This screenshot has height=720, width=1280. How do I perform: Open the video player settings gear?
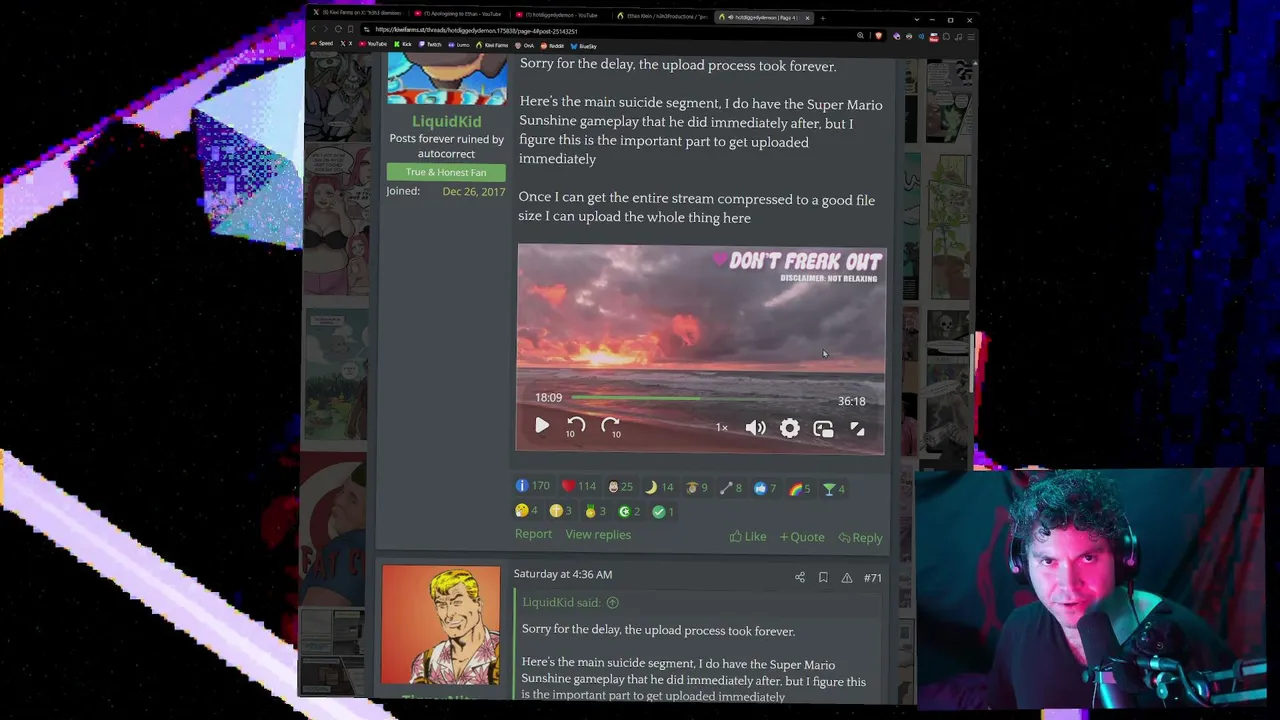(790, 428)
